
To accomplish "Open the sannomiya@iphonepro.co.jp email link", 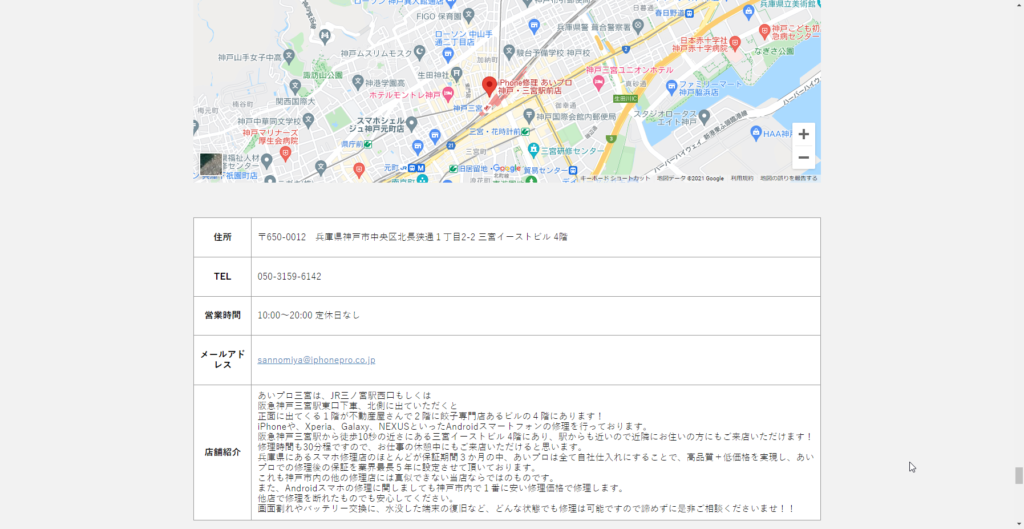I will [316, 360].
